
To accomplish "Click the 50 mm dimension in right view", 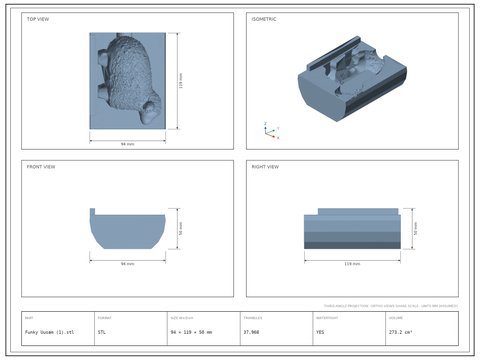I will click(416, 229).
